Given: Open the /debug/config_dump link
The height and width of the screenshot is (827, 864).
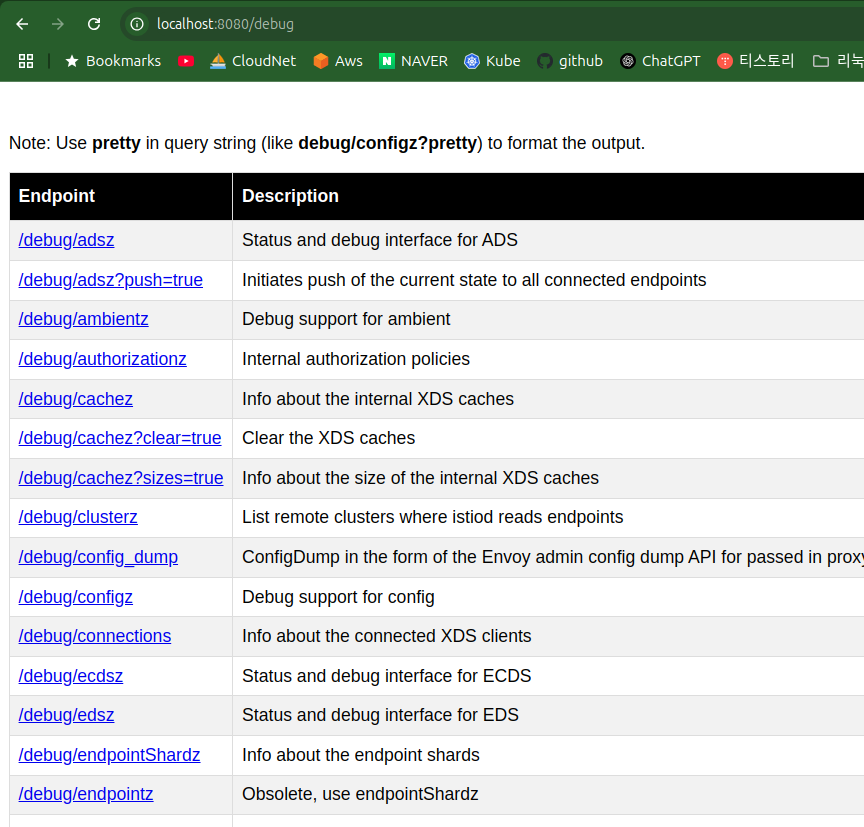Looking at the screenshot, I should 98,557.
